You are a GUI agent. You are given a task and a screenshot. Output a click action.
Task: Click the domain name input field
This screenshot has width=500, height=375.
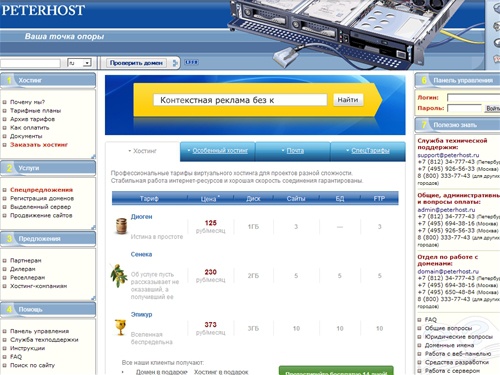pyautogui.click(x=30, y=63)
